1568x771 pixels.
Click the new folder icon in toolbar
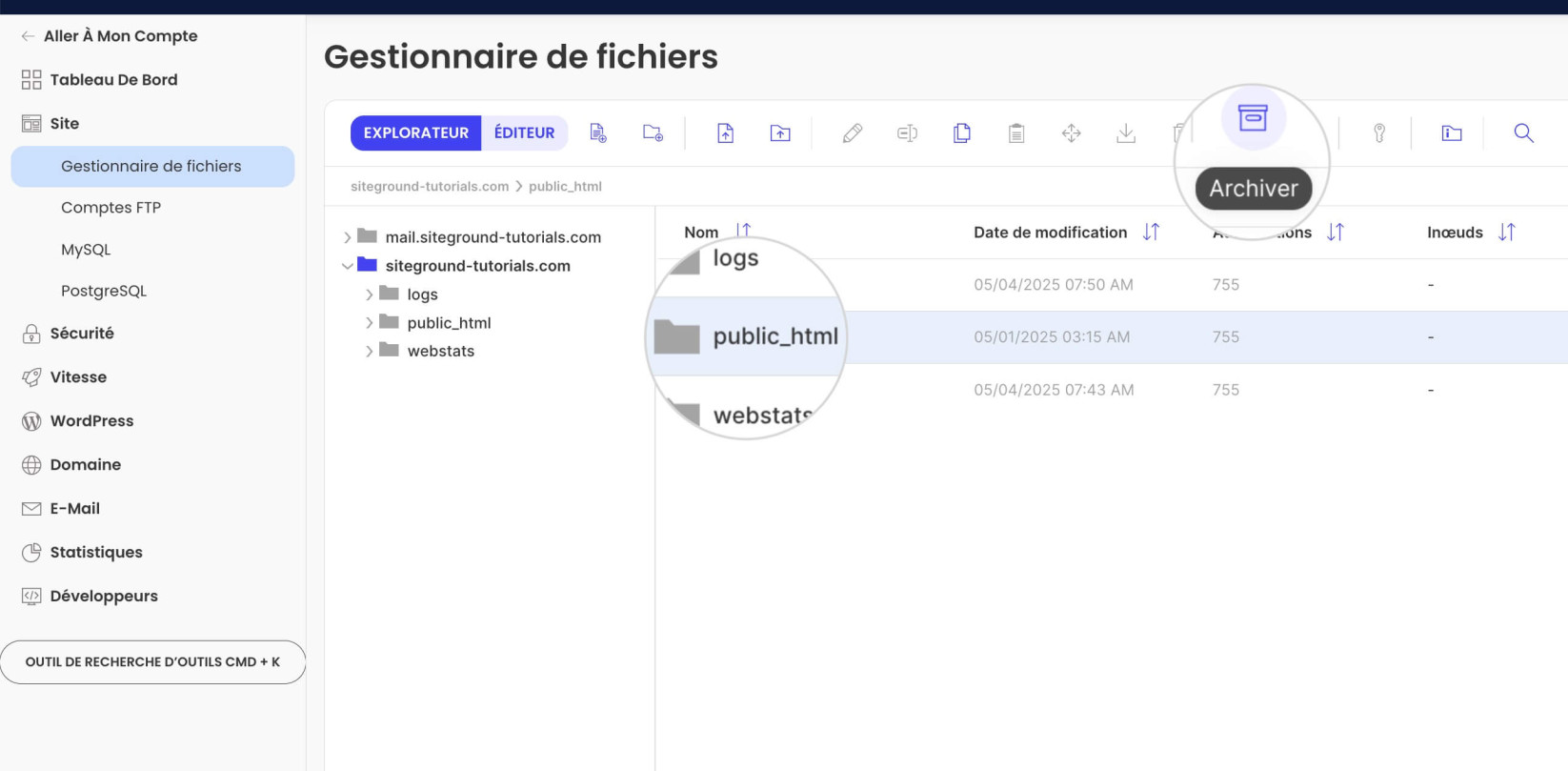click(x=653, y=133)
